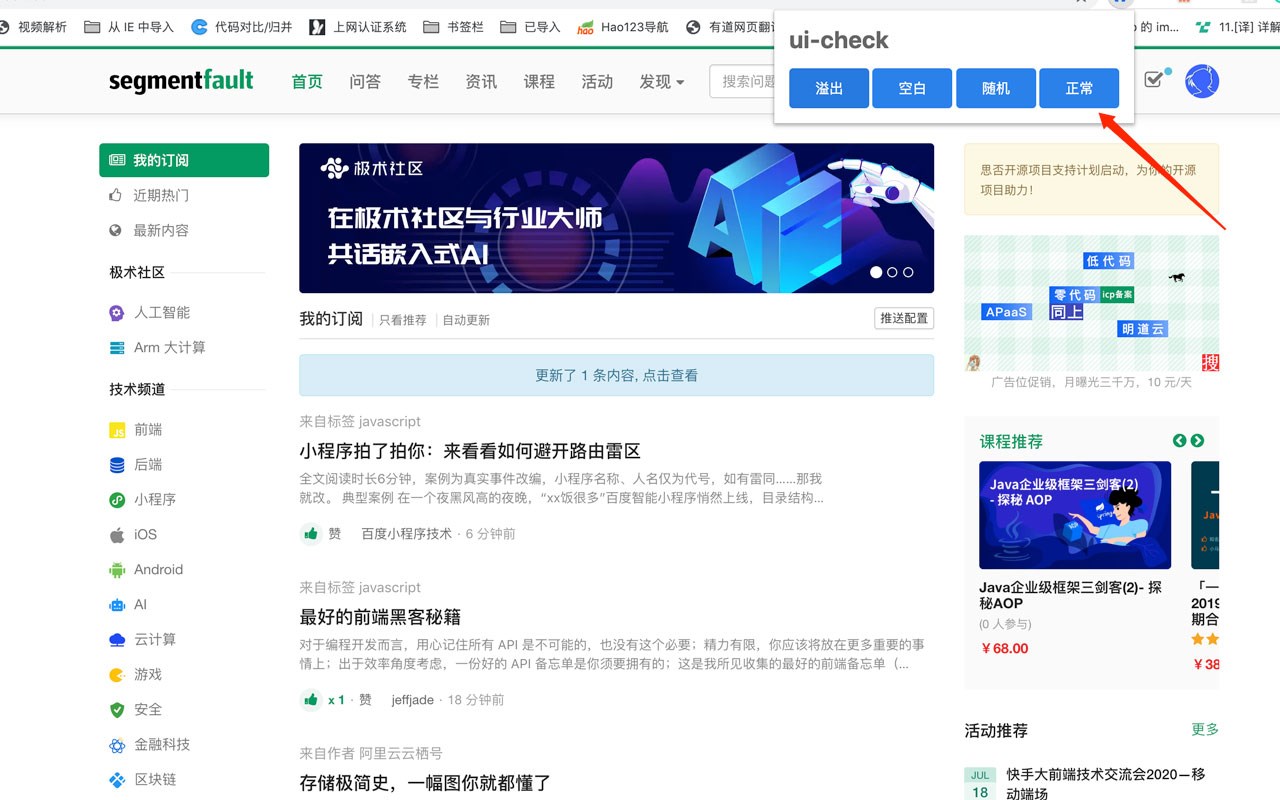Click the 极术社区 AI banner image
The width and height of the screenshot is (1280, 800).
(x=616, y=218)
